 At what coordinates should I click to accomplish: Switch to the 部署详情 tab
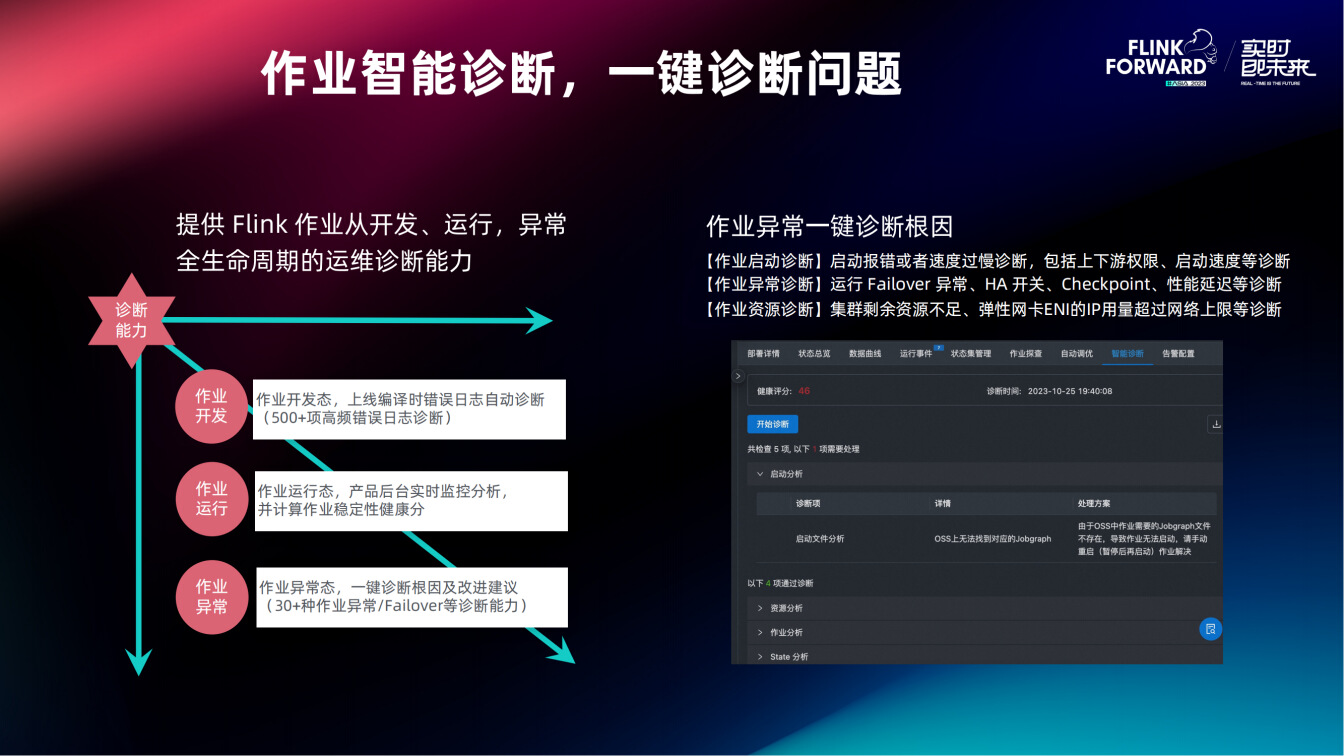tap(763, 354)
